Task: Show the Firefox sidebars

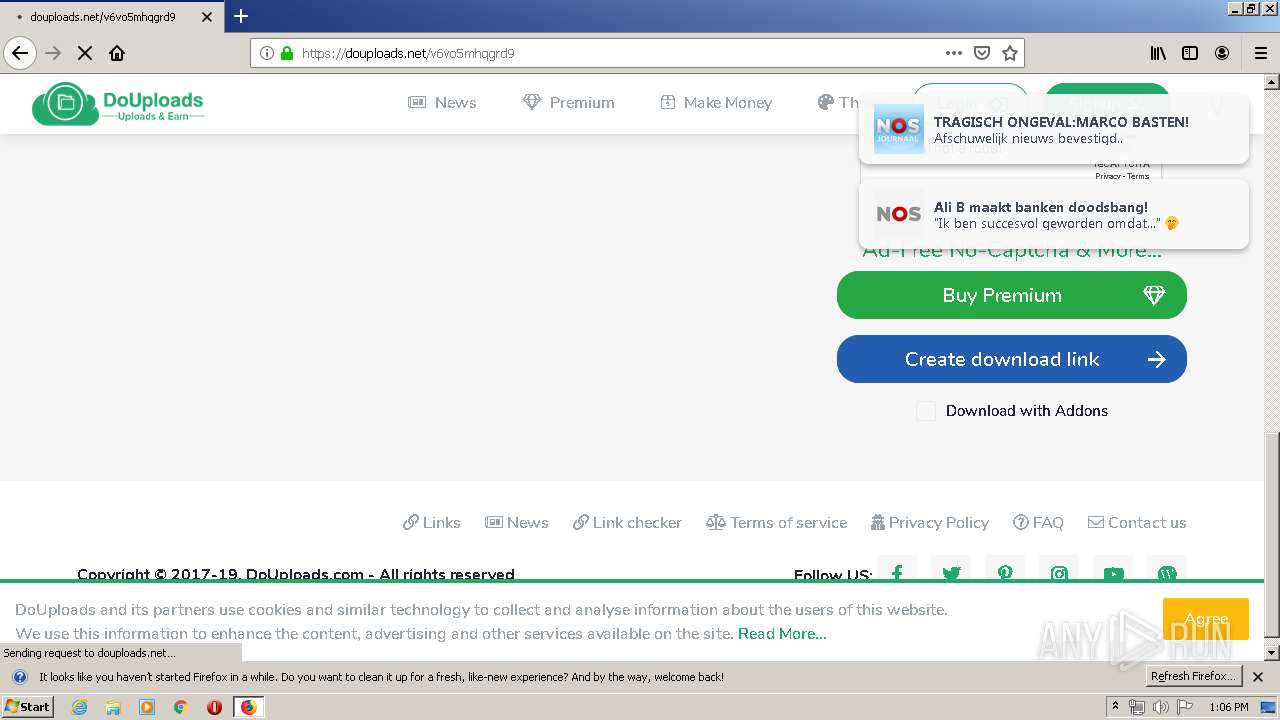Action: pyautogui.click(x=1190, y=53)
